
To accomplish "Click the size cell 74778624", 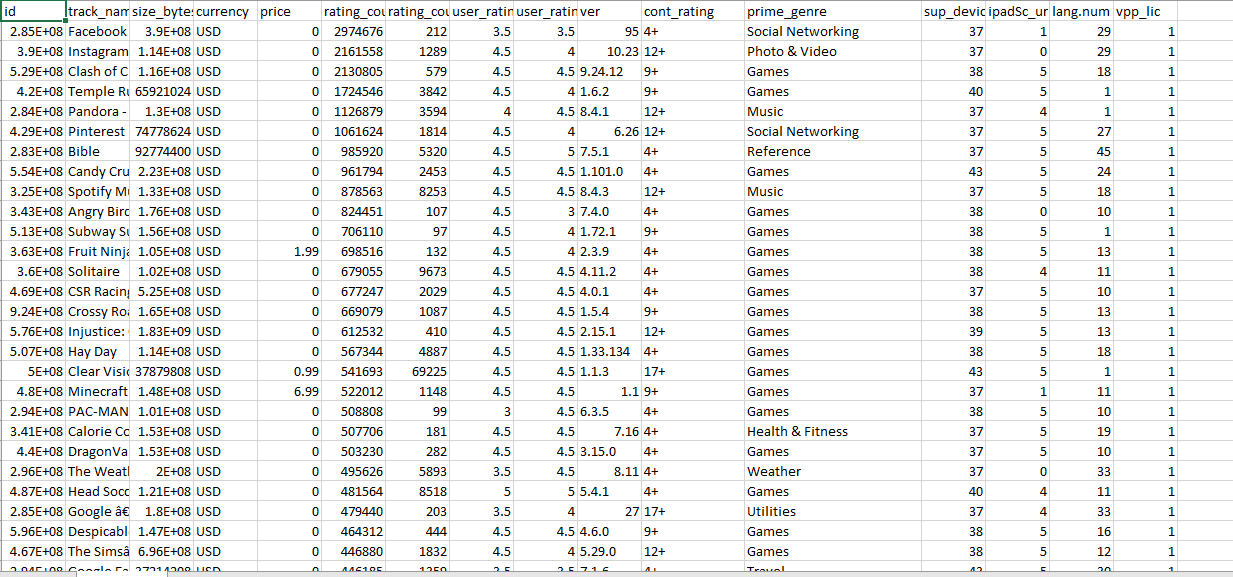I will point(161,132).
